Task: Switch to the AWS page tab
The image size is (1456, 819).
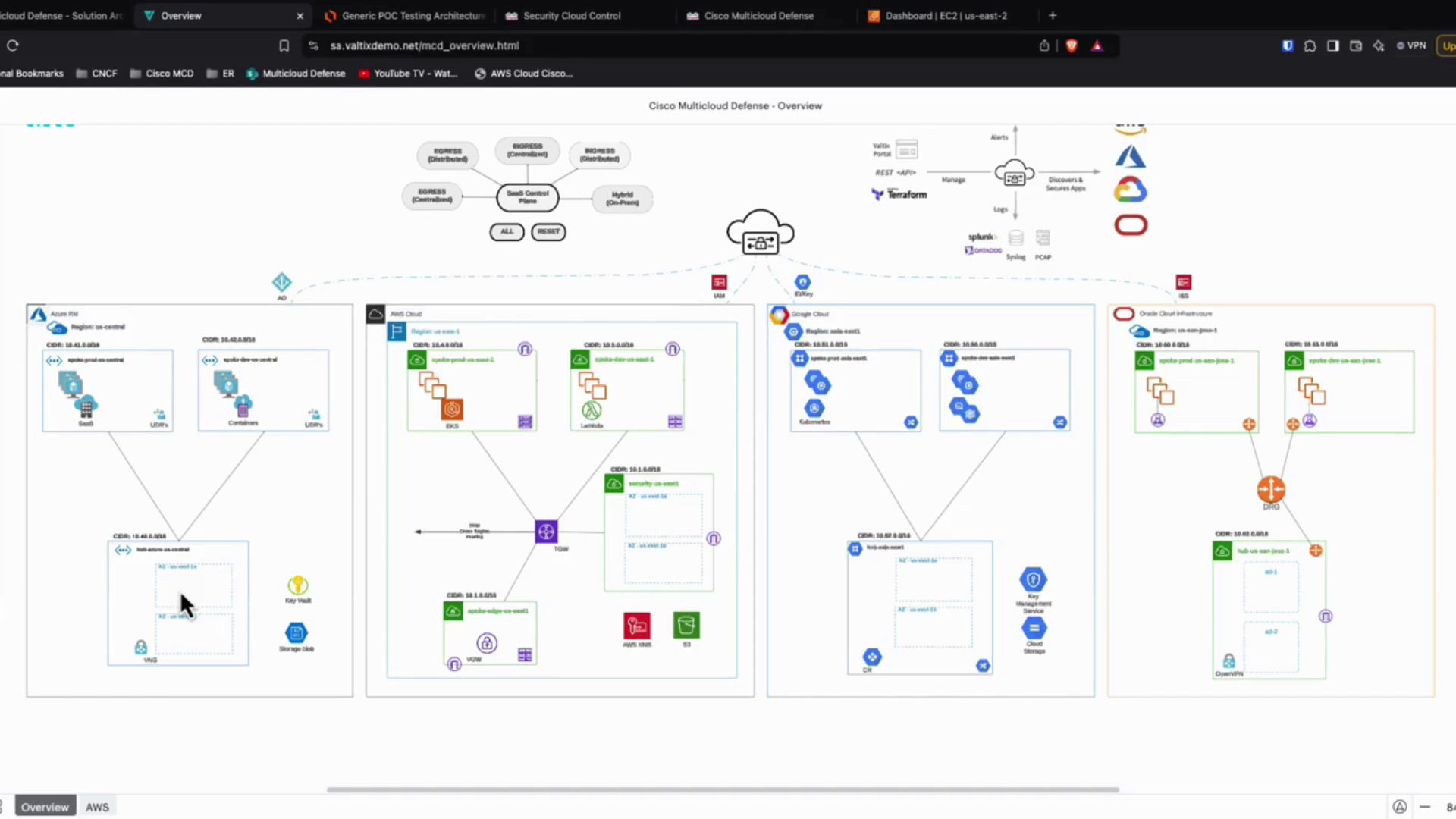Action: tap(97, 807)
